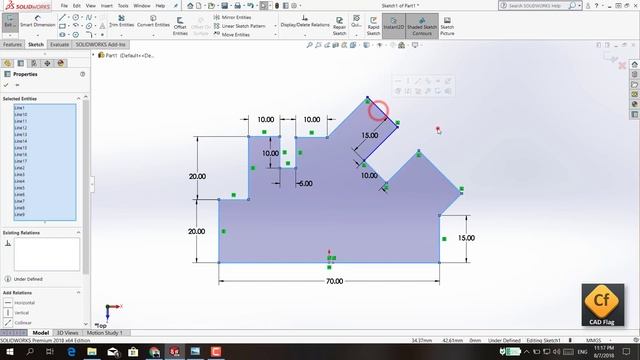Viewport: 640px width, 360px height.
Task: Open ConfigurationManager panel tab
Action: pyautogui.click(x=34, y=63)
